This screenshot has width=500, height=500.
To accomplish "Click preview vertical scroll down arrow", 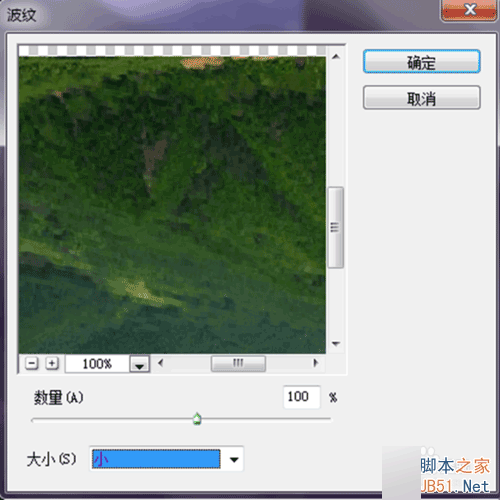I will (x=336, y=343).
